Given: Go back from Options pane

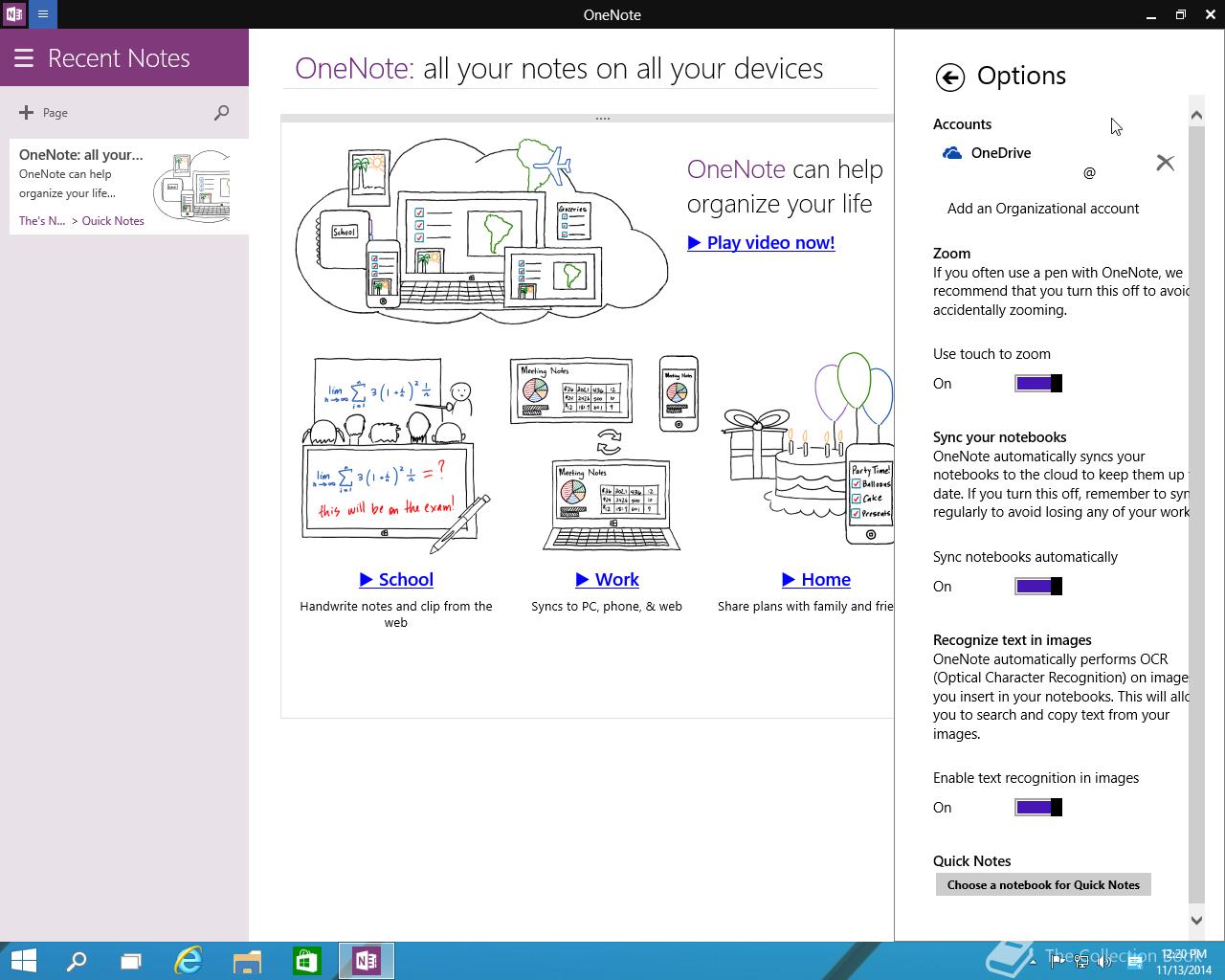Looking at the screenshot, I should click(949, 78).
